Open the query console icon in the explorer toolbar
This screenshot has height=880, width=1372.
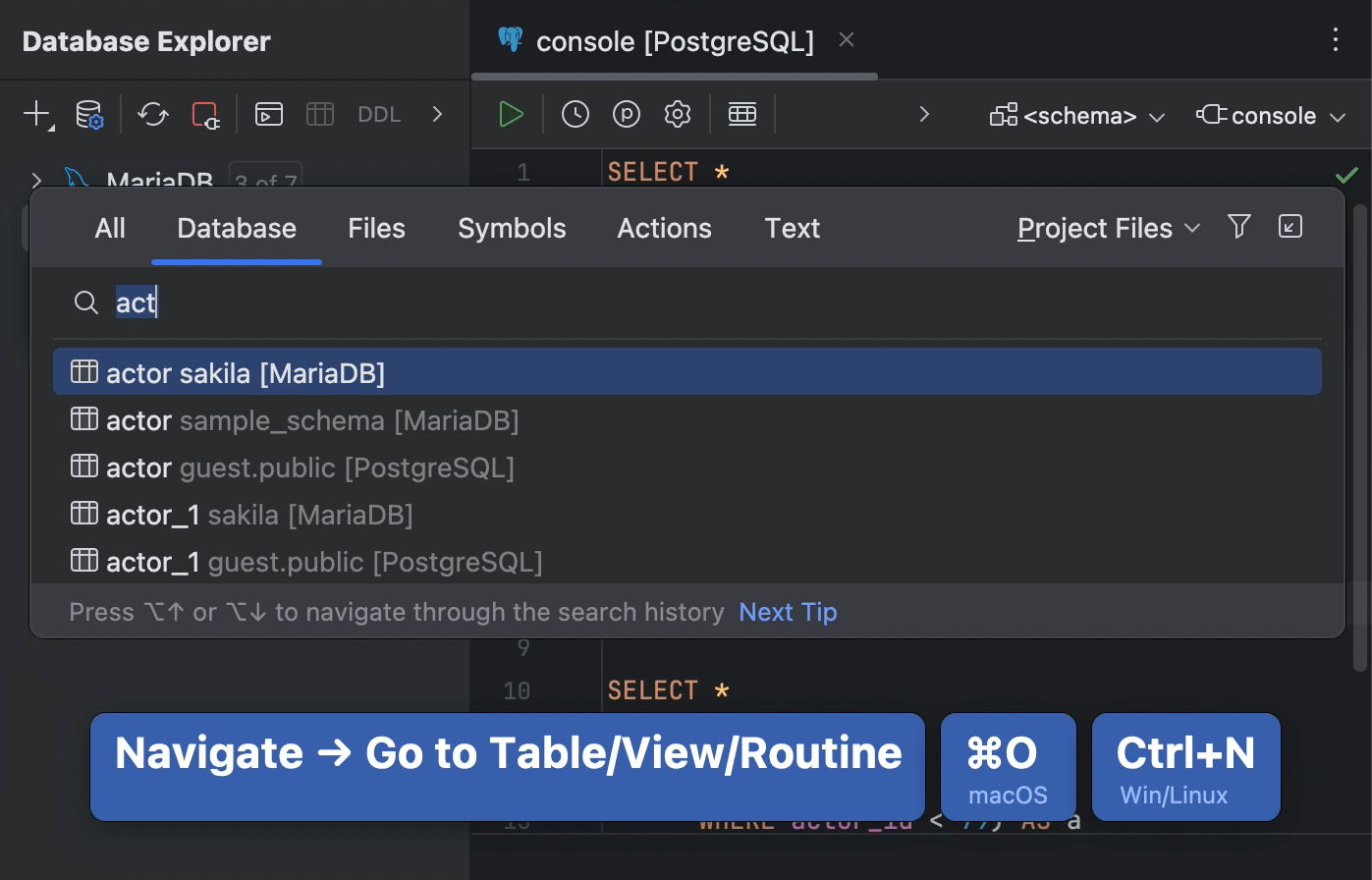click(269, 115)
